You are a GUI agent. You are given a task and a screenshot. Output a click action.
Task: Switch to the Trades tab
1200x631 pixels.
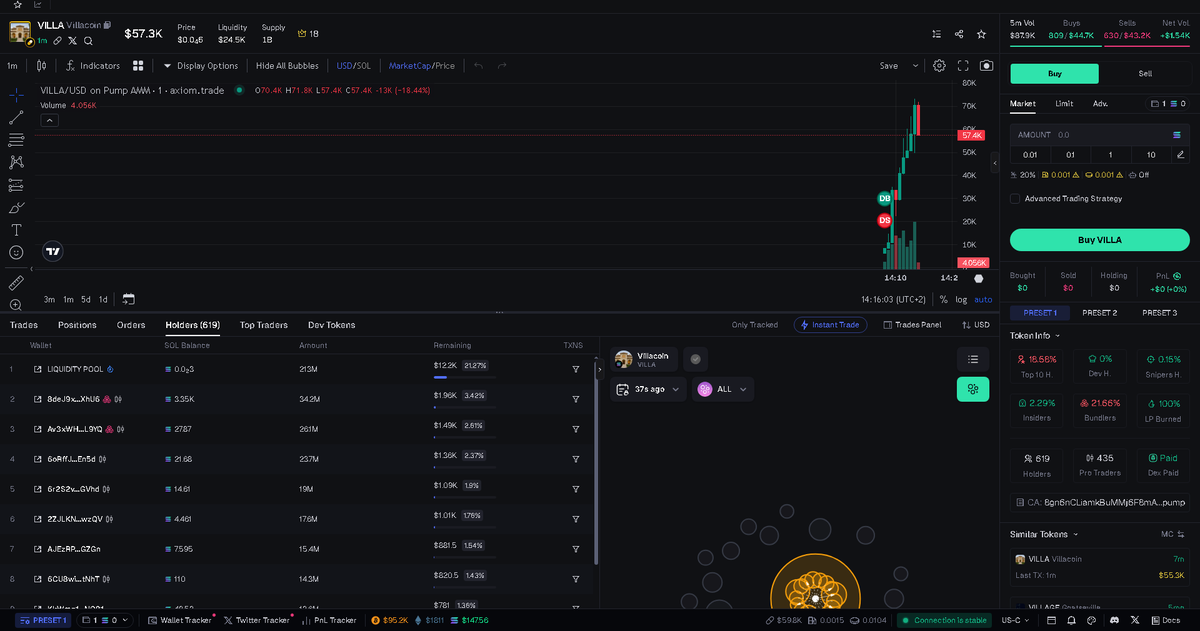[24, 325]
